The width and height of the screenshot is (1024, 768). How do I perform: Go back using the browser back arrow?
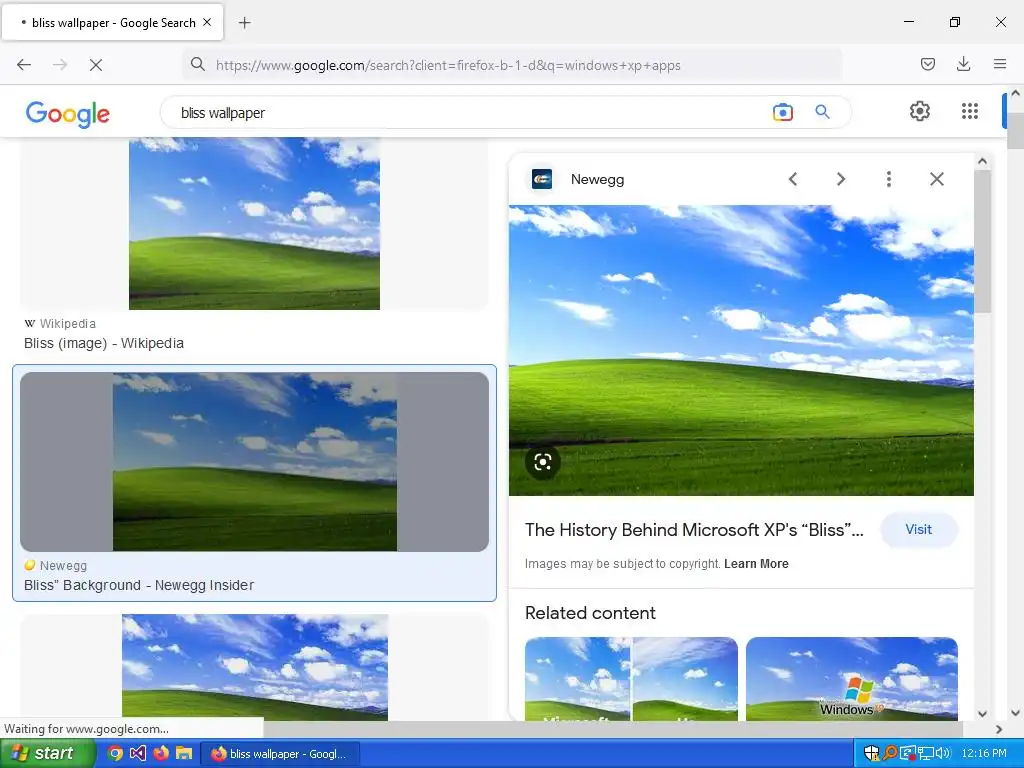pyautogui.click(x=24, y=65)
